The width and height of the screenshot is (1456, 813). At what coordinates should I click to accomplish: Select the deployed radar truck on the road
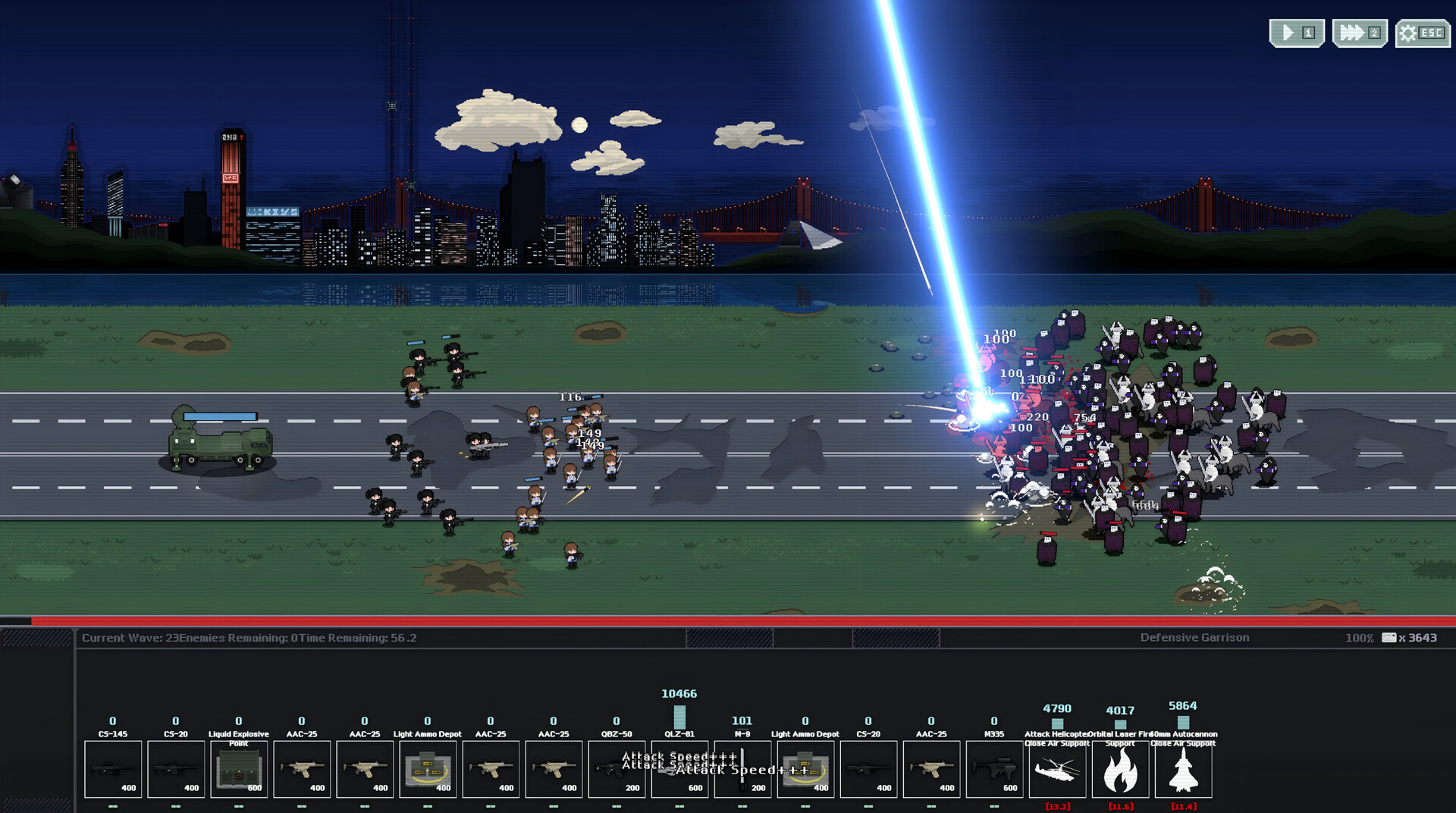220,447
